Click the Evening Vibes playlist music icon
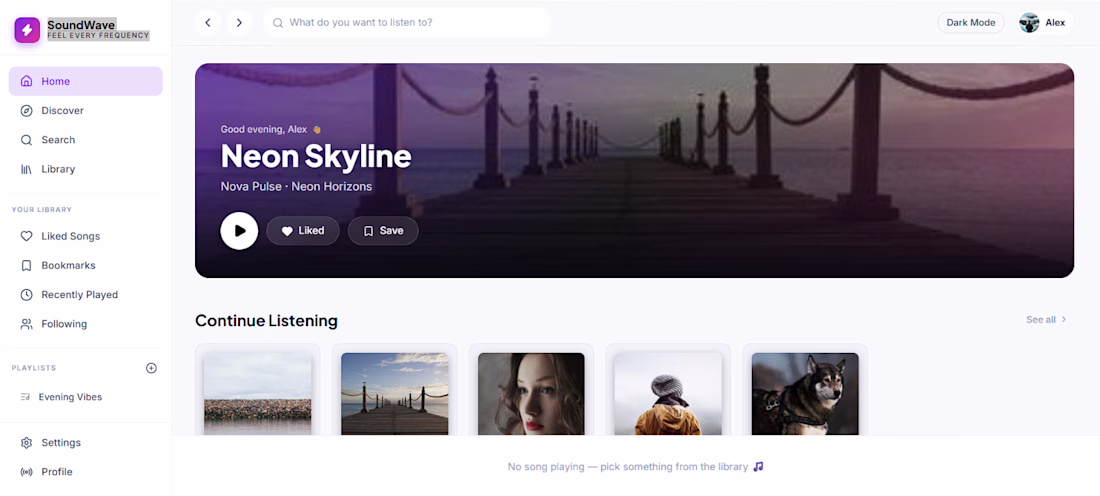The width and height of the screenshot is (1100, 496). (x=25, y=397)
